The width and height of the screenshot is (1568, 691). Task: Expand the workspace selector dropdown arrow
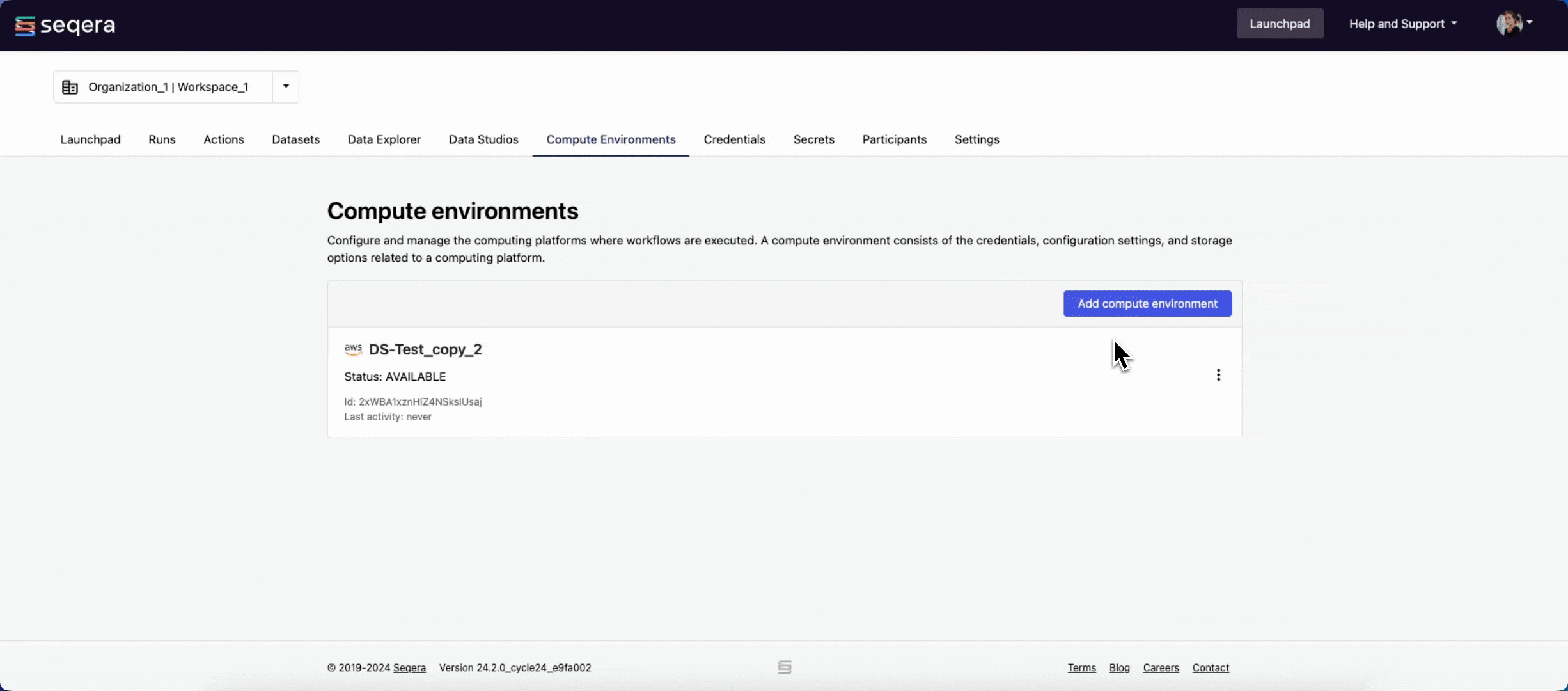pyautogui.click(x=285, y=87)
